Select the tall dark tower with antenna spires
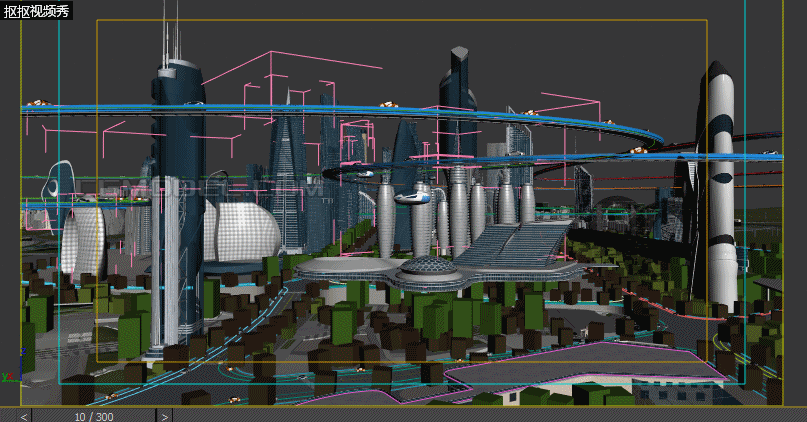The image size is (807, 422). point(177,206)
